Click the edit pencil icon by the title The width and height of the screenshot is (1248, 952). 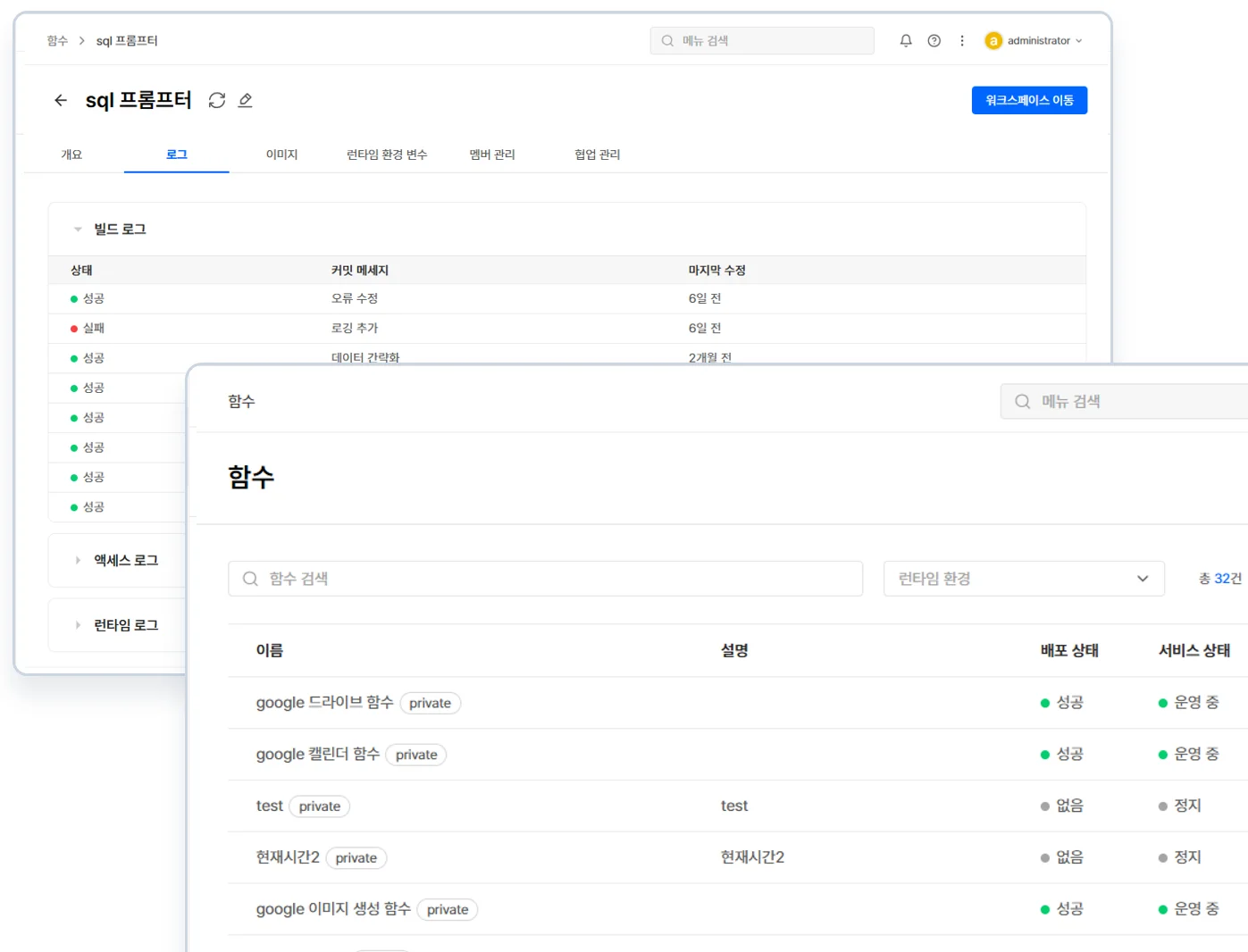[246, 100]
